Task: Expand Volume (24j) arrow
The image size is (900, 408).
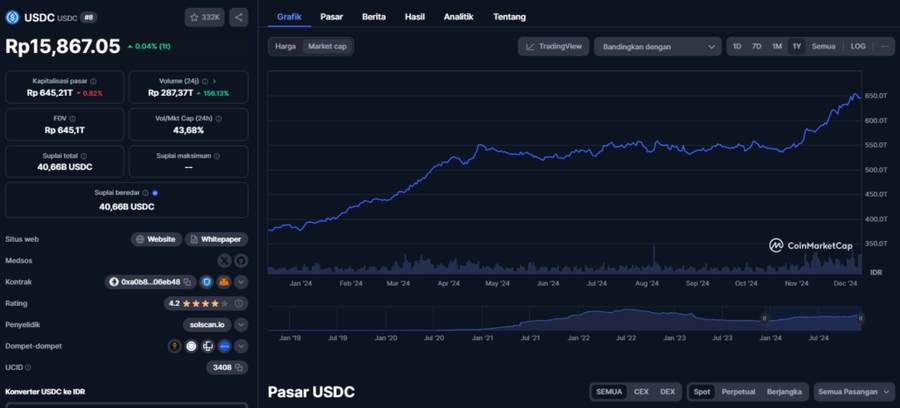Action: (x=214, y=81)
